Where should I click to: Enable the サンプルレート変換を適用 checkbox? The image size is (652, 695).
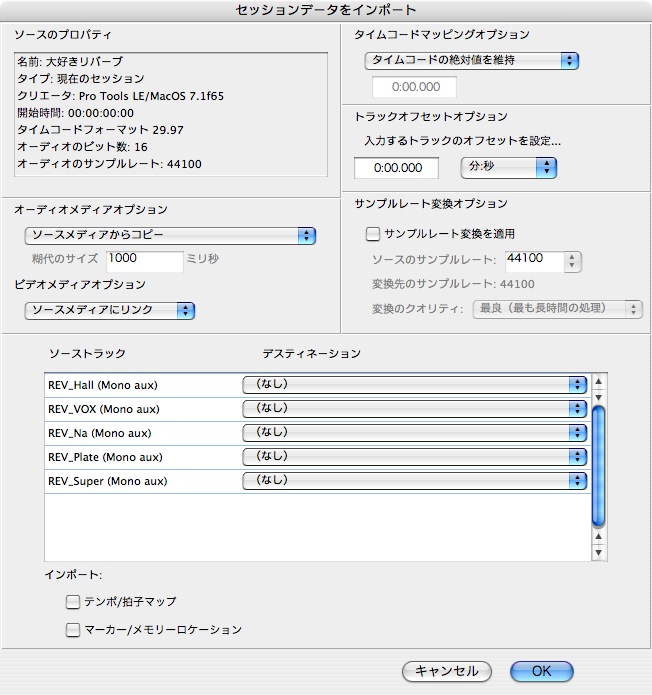[374, 234]
